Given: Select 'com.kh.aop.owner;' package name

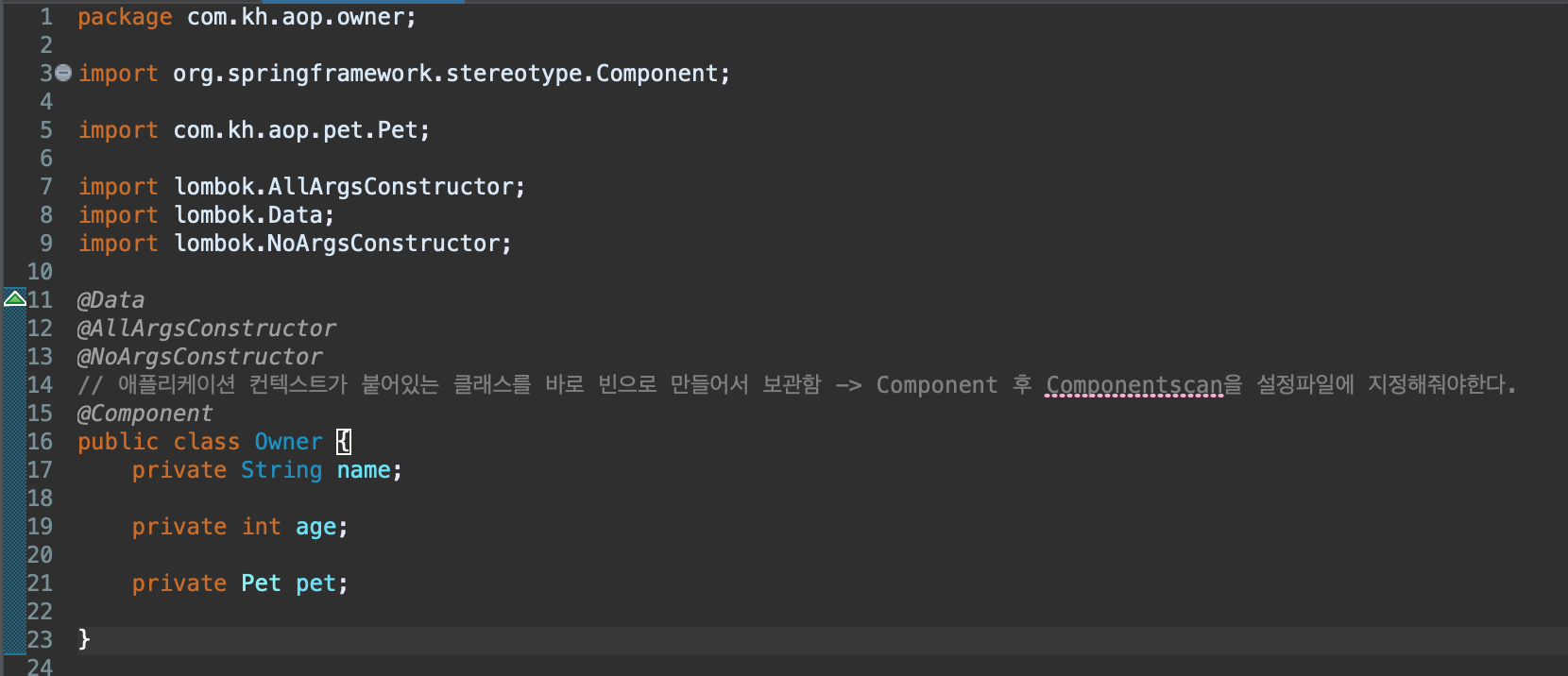Looking at the screenshot, I should coord(301,17).
